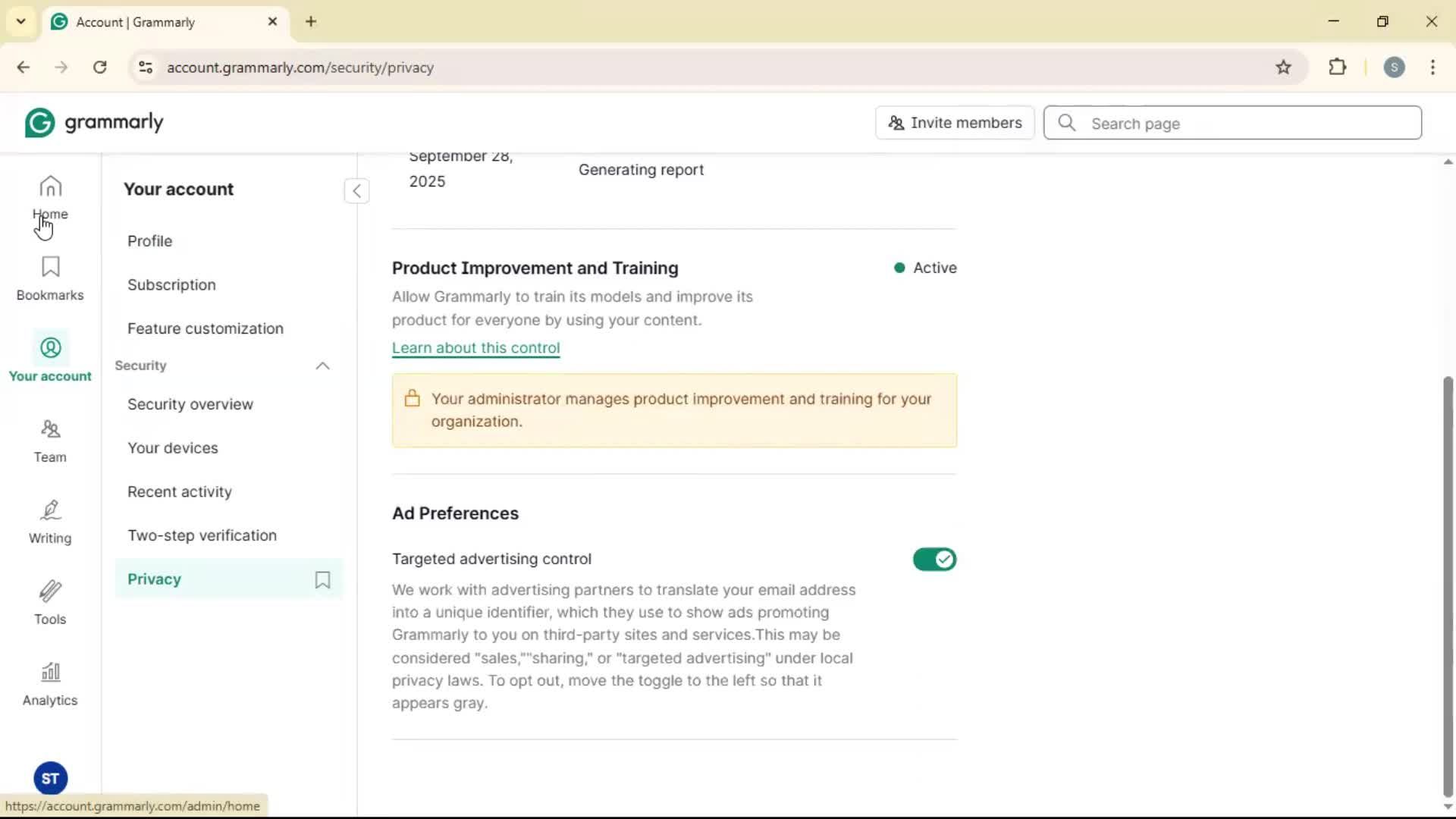Viewport: 1456px width, 819px height.
Task: Open Learn about this control link
Action: 475,348
